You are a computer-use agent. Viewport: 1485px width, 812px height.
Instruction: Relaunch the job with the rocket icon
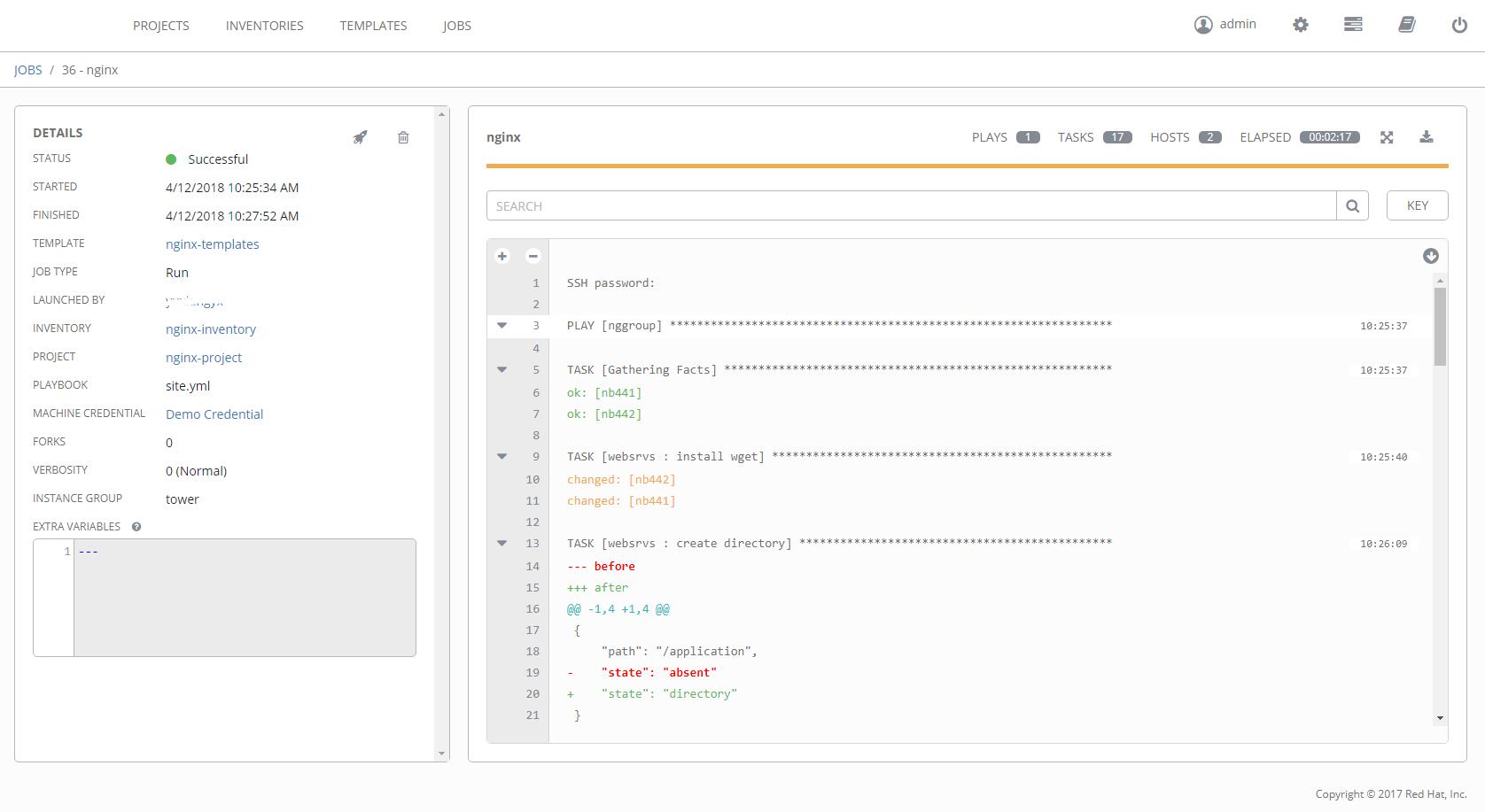pyautogui.click(x=360, y=137)
